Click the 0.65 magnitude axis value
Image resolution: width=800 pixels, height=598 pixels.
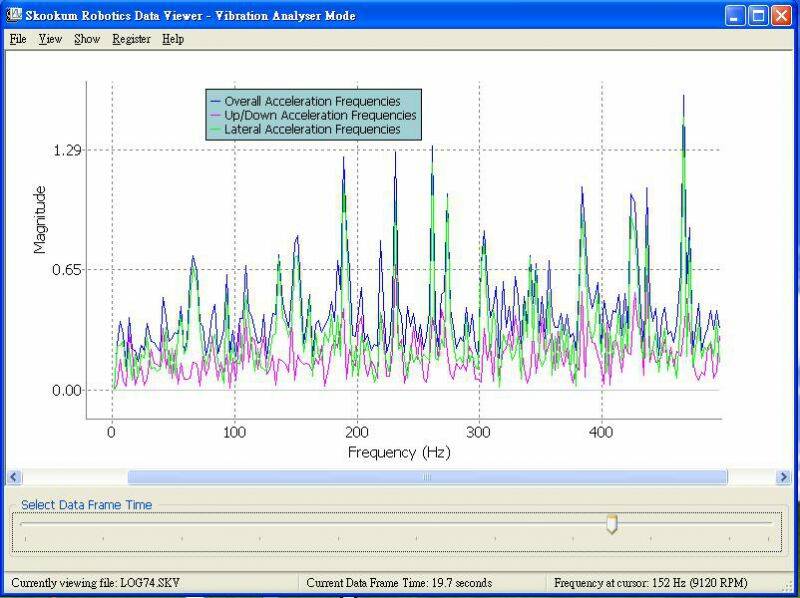click(67, 269)
